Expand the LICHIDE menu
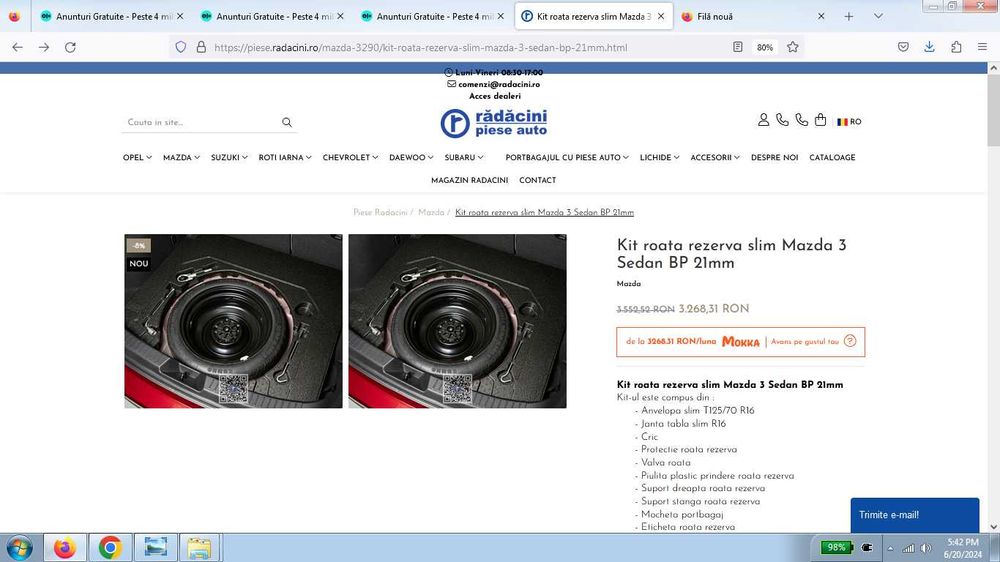 point(659,158)
